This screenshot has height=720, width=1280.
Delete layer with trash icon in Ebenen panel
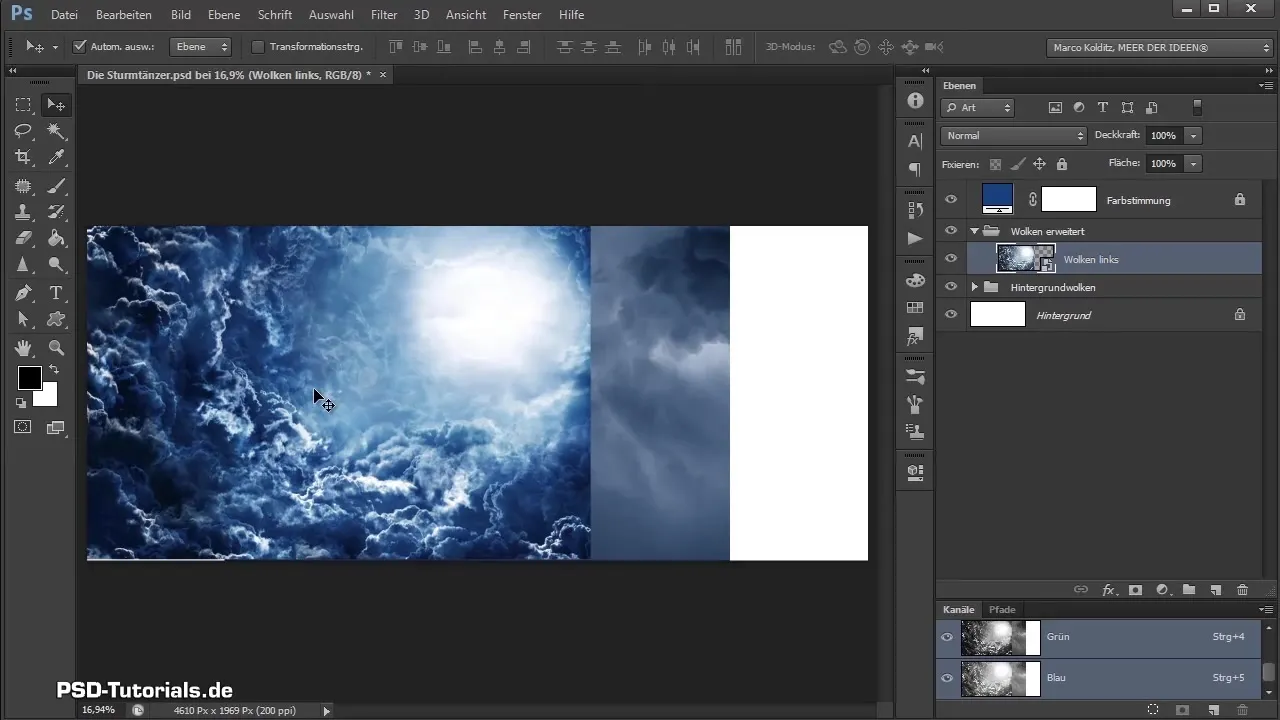1242,590
